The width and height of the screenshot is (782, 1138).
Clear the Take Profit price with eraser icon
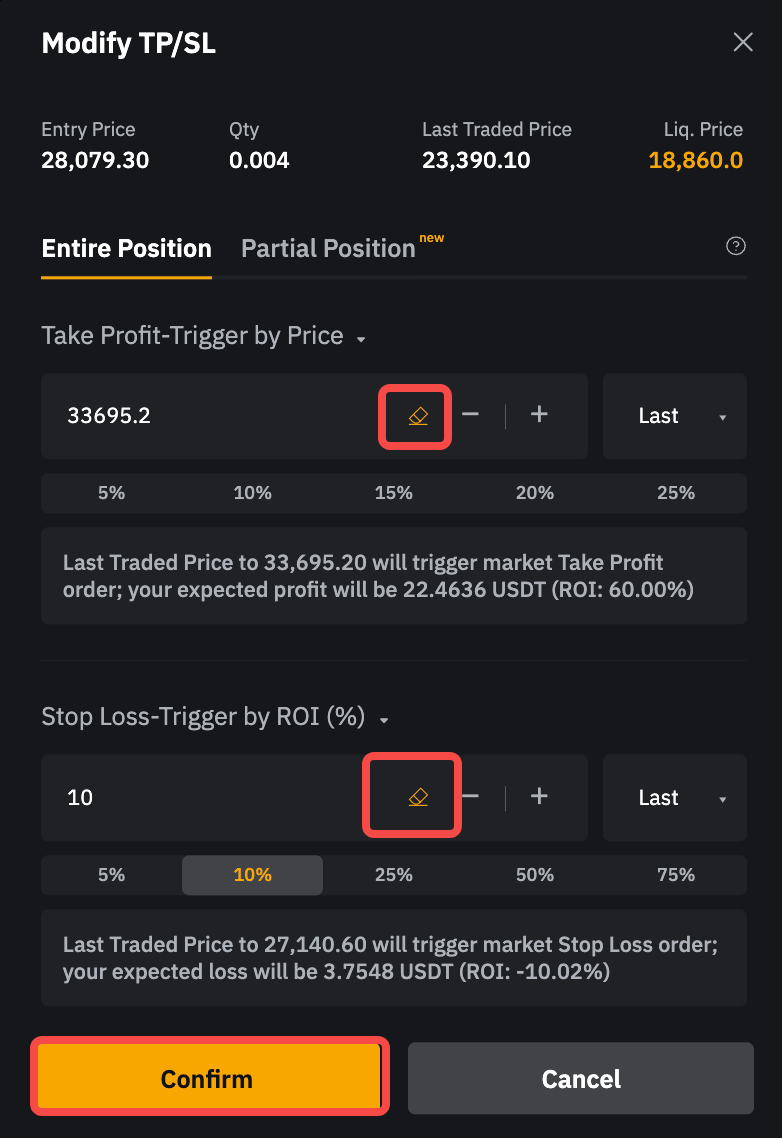point(418,416)
